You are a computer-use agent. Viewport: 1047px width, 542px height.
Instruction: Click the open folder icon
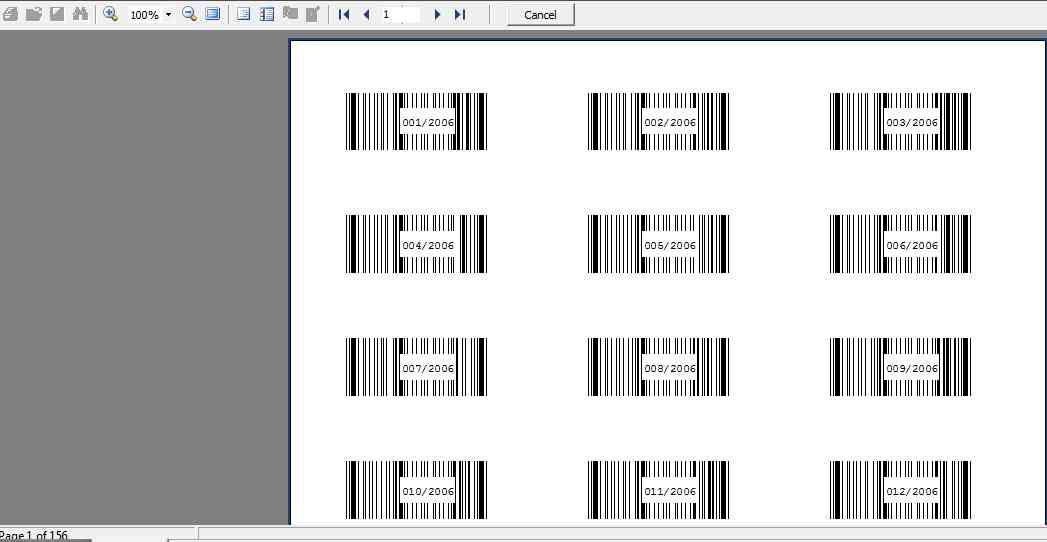[x=33, y=14]
